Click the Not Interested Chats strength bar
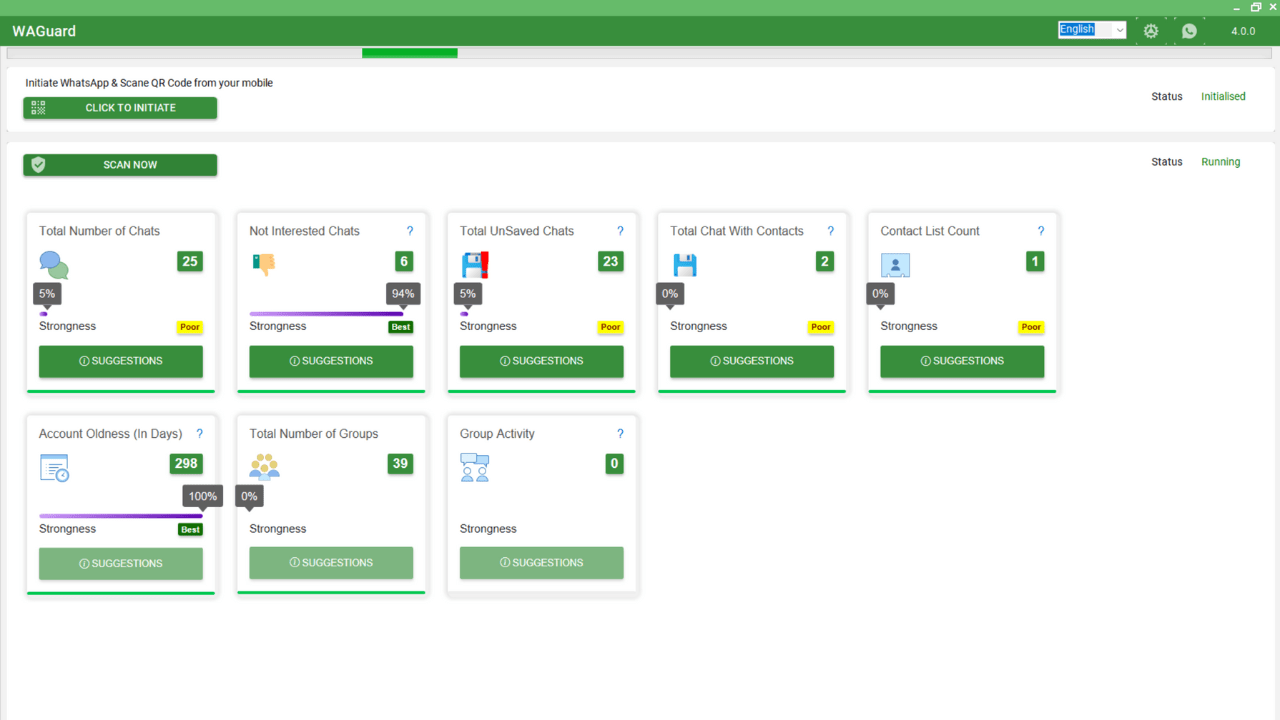 (x=326, y=314)
